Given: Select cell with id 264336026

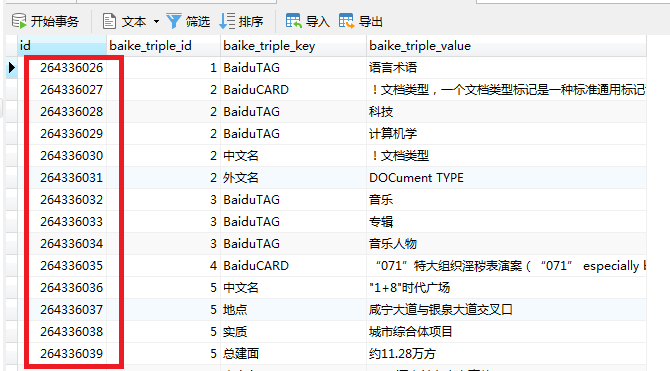Looking at the screenshot, I should [62, 68].
